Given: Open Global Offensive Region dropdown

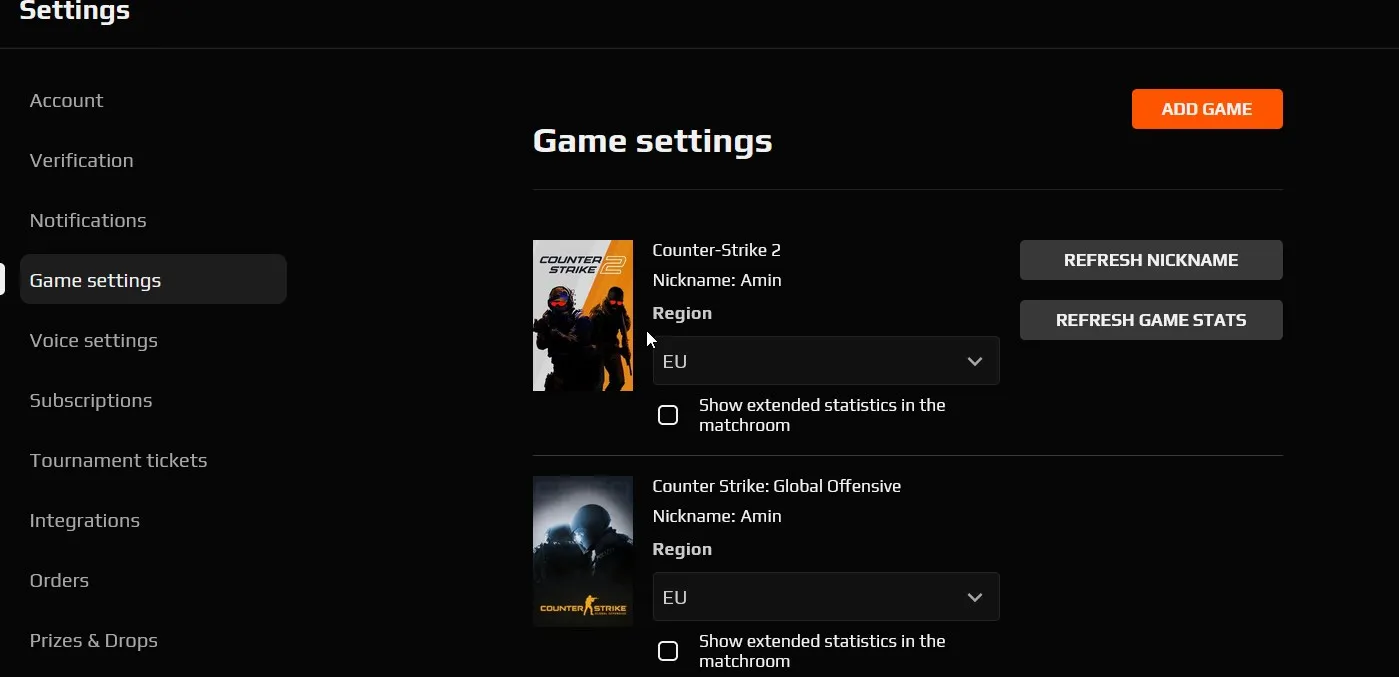Looking at the screenshot, I should click(826, 597).
